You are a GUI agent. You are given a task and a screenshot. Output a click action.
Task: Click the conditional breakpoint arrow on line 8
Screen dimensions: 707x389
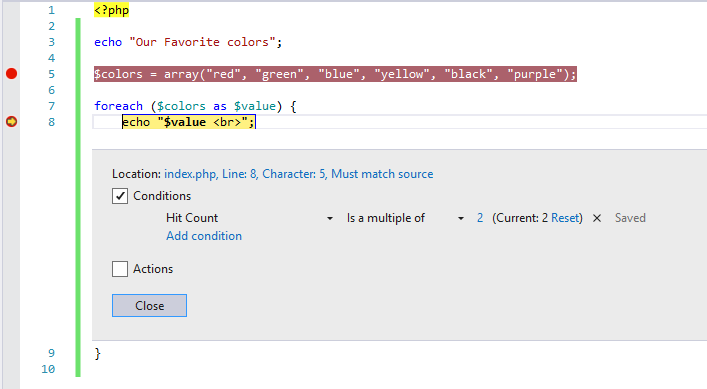[12, 122]
